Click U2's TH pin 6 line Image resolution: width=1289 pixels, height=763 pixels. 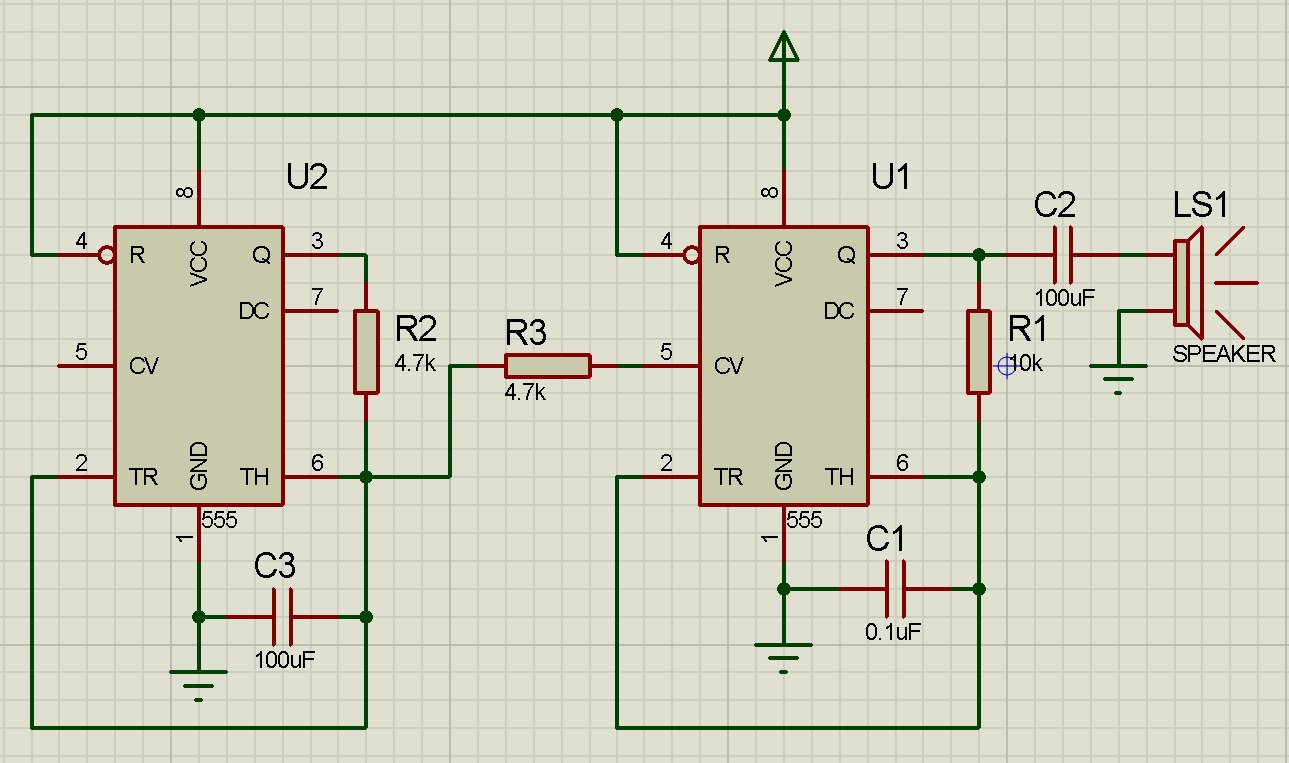[x=312, y=477]
